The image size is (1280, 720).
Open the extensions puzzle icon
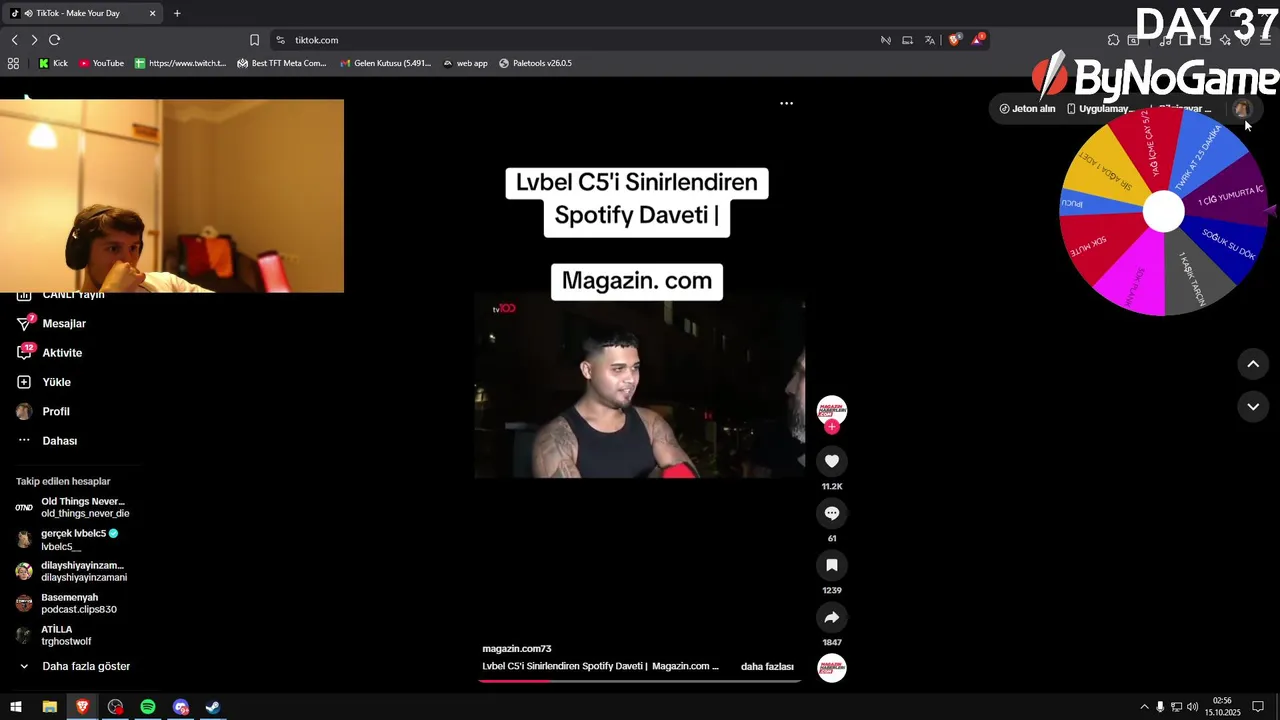tap(1113, 40)
